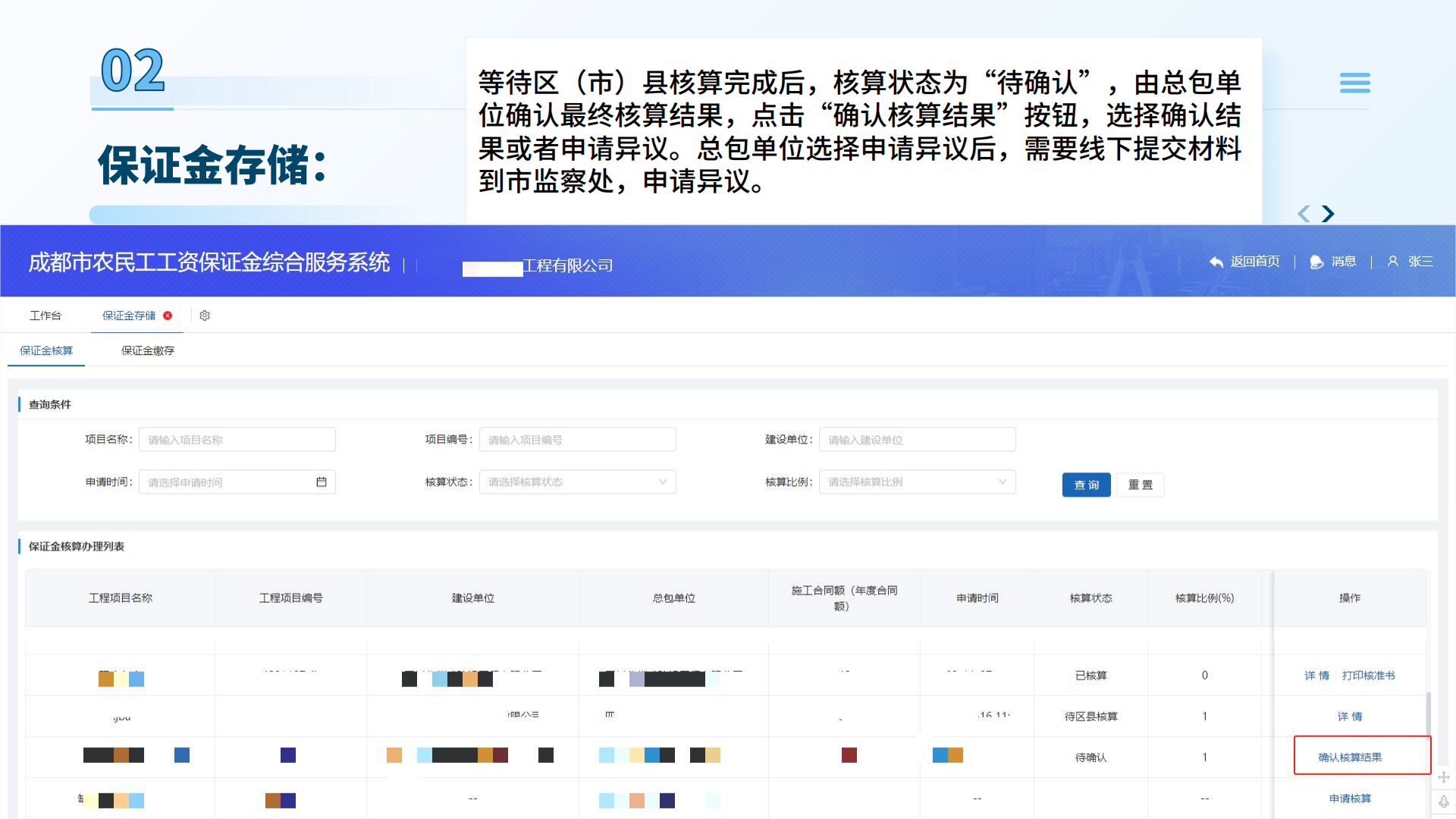Open the 核算状态 dropdown
The height and width of the screenshot is (819, 1456).
pos(576,482)
